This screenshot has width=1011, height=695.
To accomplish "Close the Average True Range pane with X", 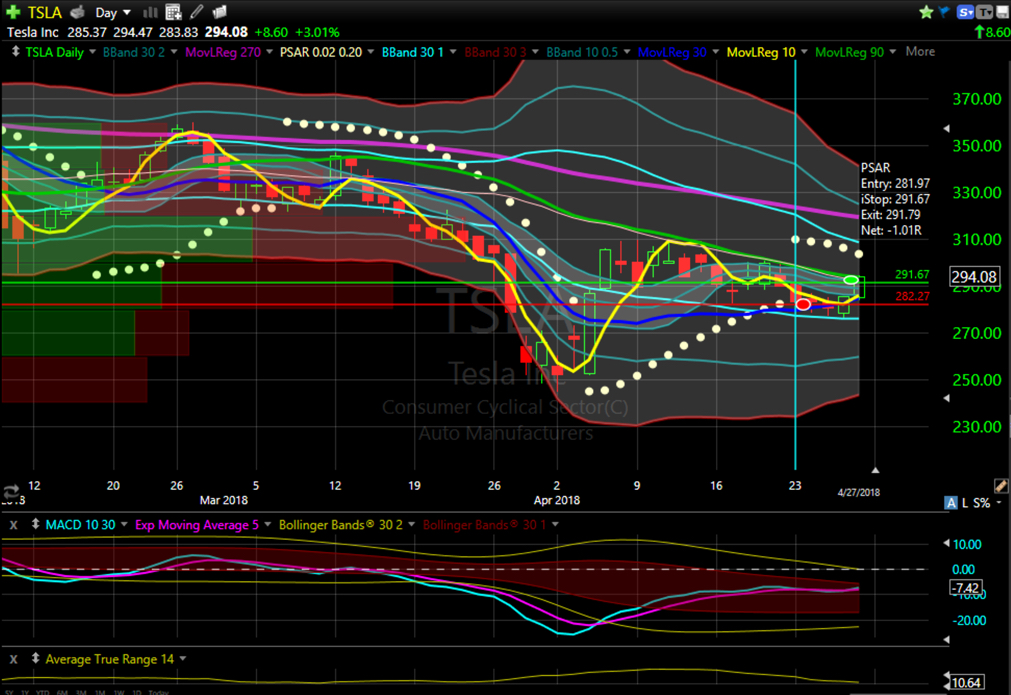I will (14, 659).
